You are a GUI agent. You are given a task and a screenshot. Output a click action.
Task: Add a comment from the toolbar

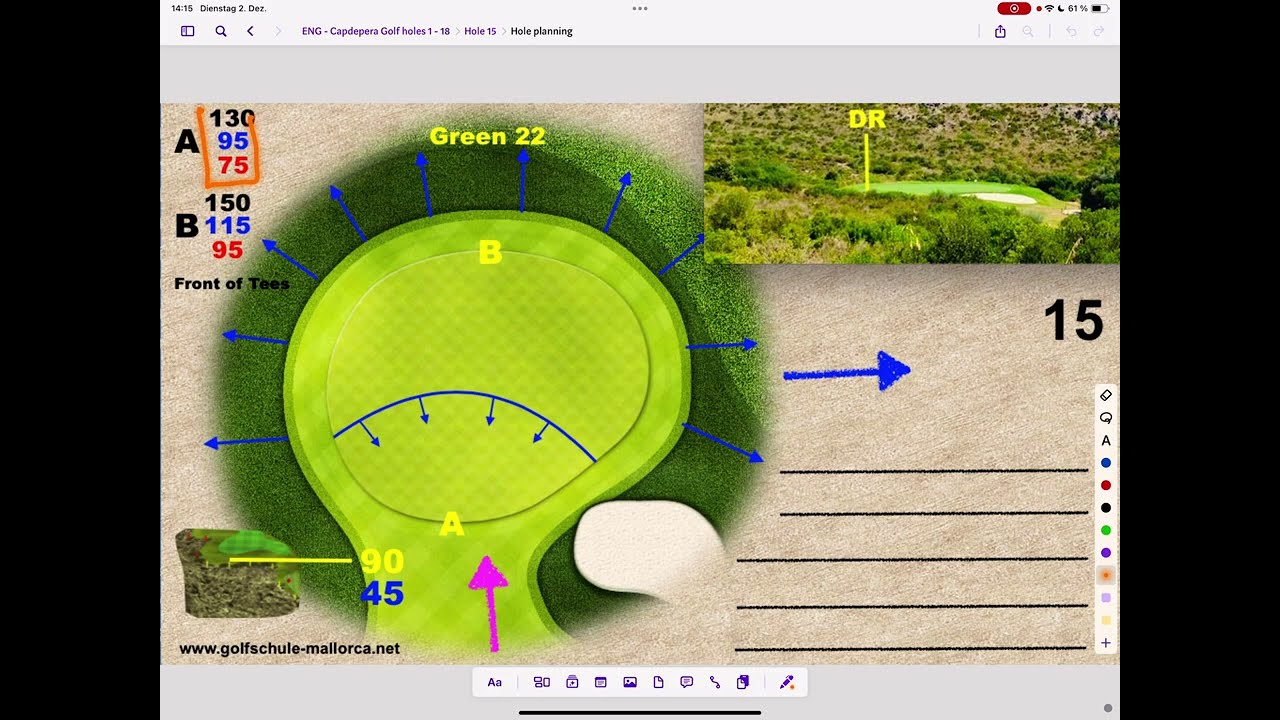[686, 682]
